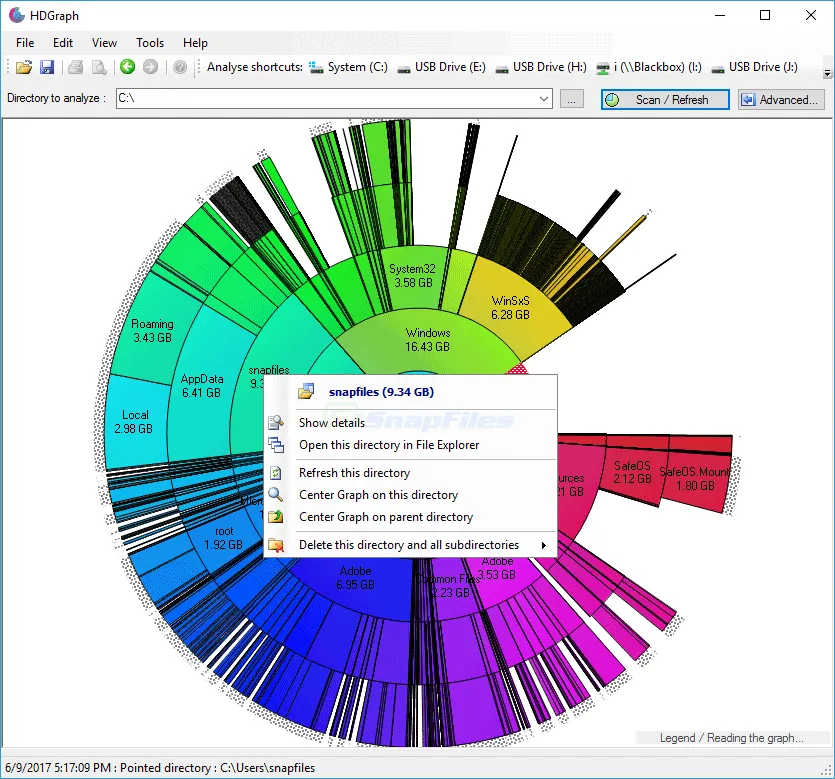
Task: Click the grey forward arrow icon
Action: coord(150,68)
